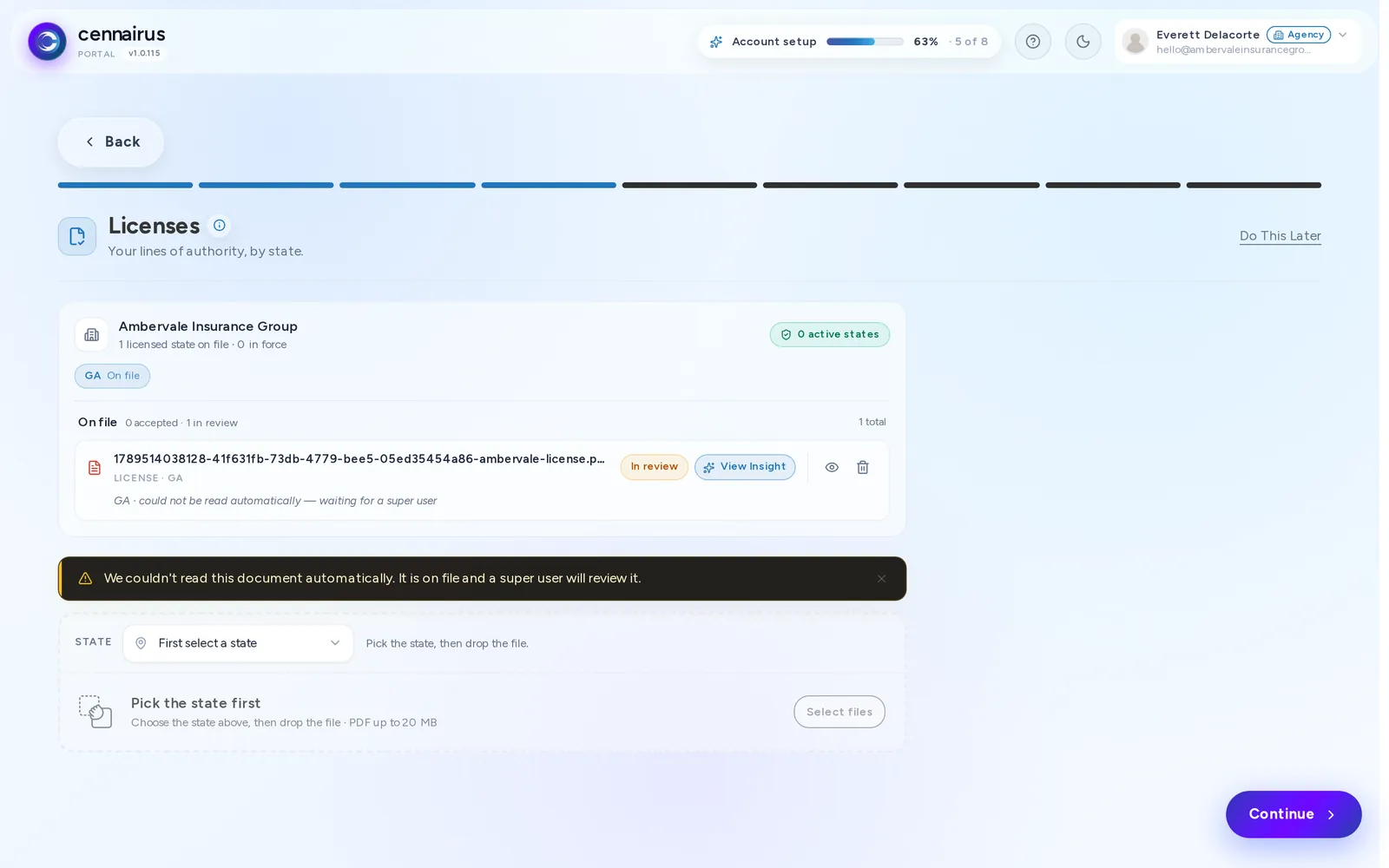
Task: Preview the license with the eye icon
Action: 832,467
